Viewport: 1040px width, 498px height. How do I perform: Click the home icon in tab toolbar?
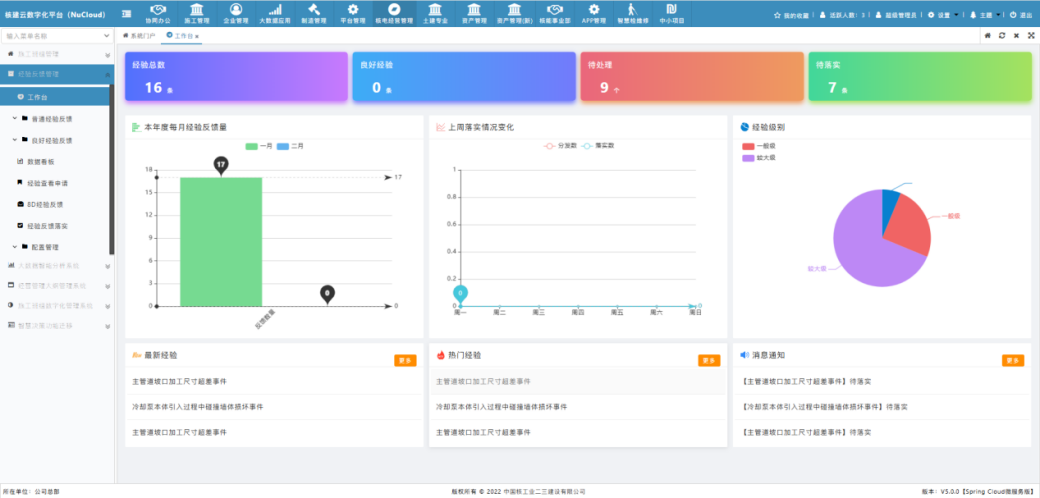coord(986,35)
